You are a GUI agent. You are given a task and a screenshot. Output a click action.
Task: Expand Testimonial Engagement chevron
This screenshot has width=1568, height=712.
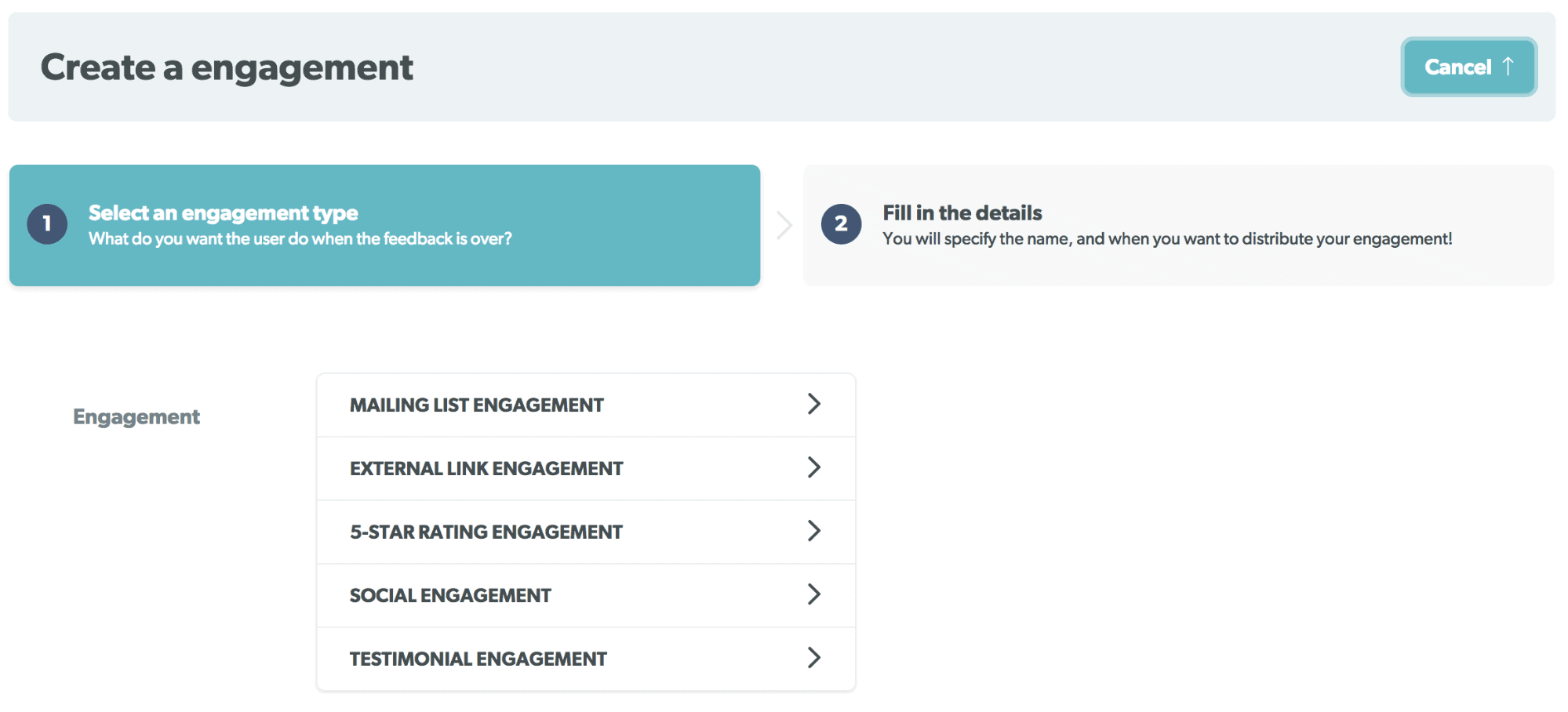tap(814, 658)
